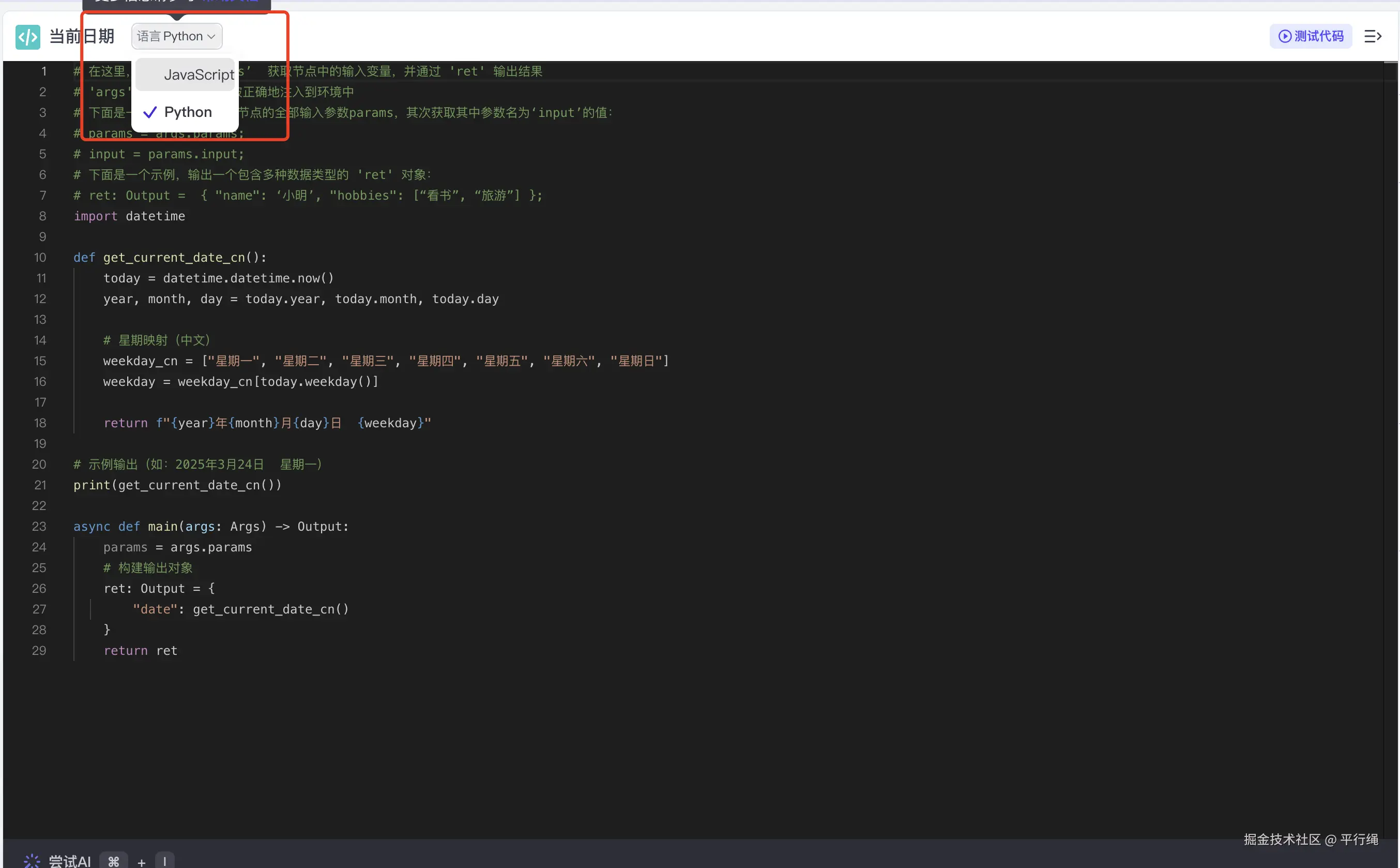
Task: Select the checked Python menu option
Action: point(188,112)
